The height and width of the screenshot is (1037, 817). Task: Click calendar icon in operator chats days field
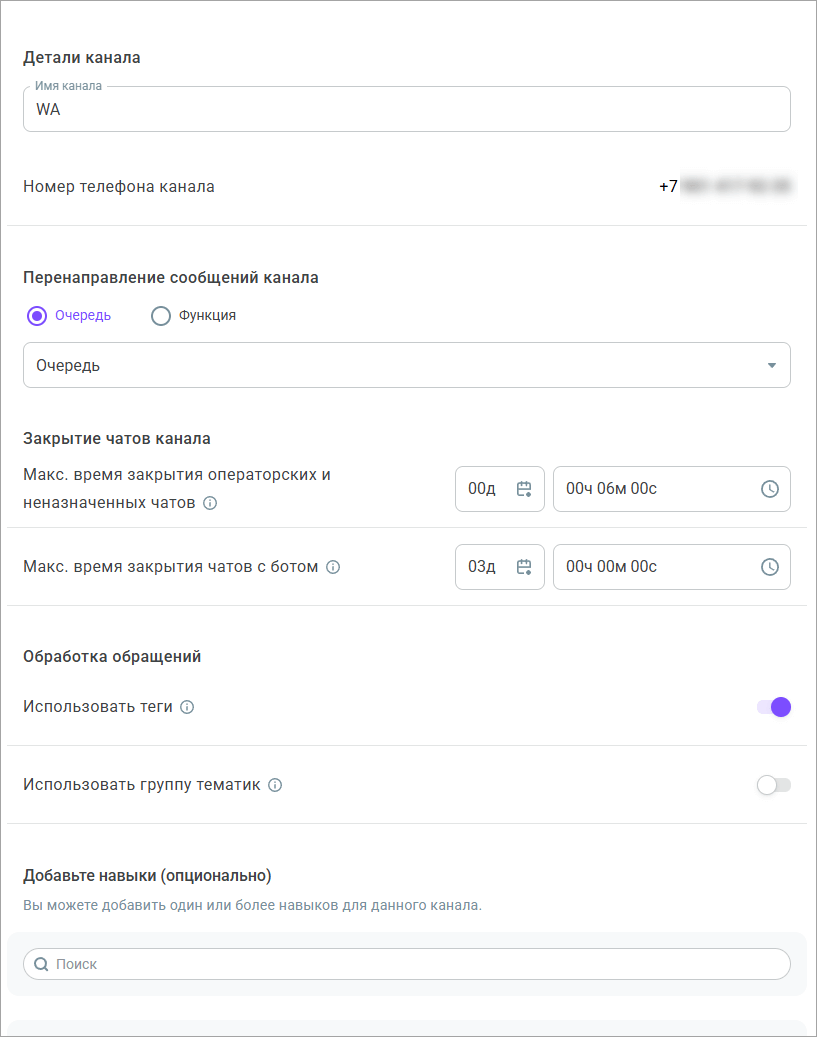tap(524, 489)
